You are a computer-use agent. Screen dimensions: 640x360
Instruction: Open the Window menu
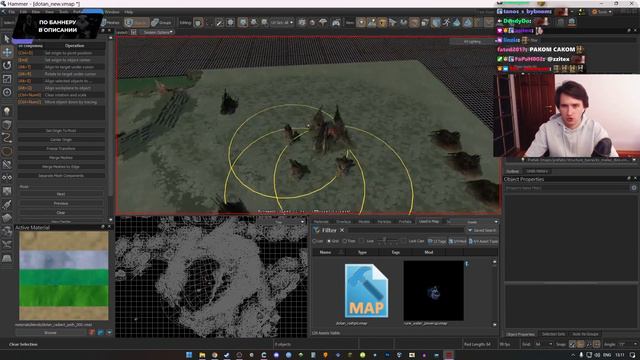[x=112, y=12]
